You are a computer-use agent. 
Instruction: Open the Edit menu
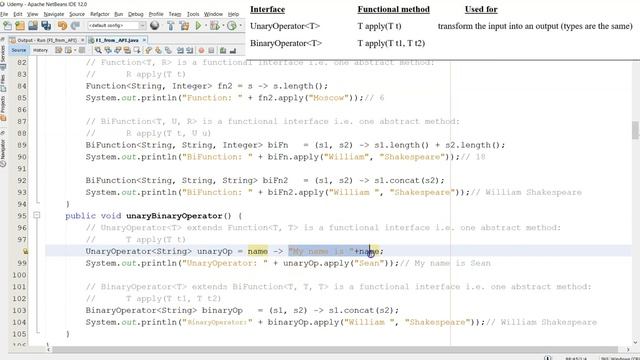click(18, 14)
